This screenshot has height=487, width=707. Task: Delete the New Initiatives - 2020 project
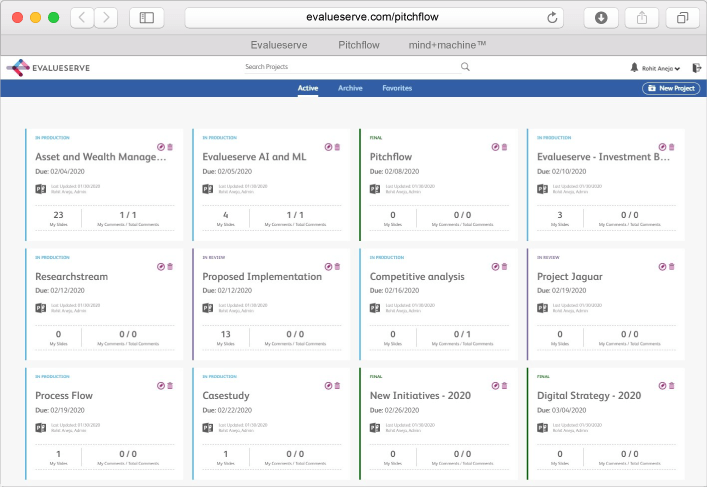click(505, 386)
